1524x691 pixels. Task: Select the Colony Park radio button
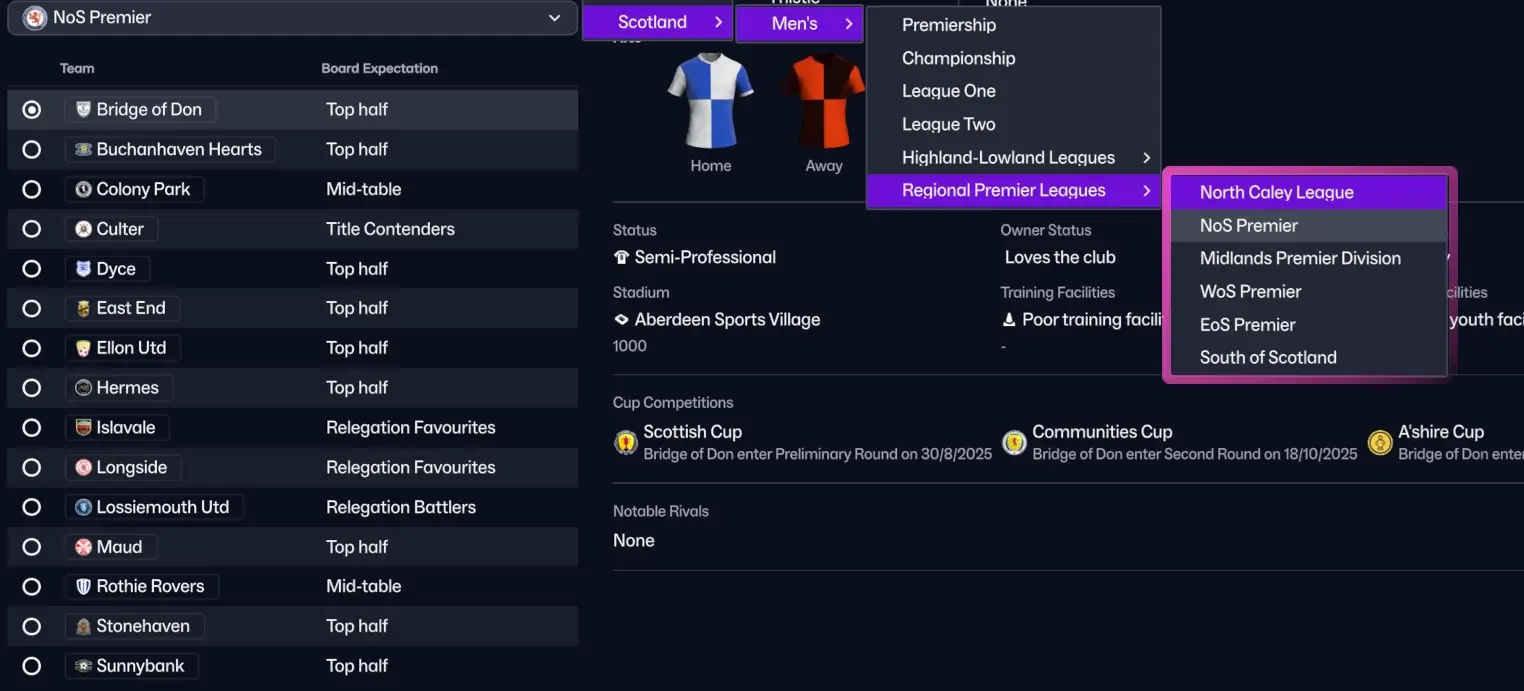pyautogui.click(x=32, y=189)
